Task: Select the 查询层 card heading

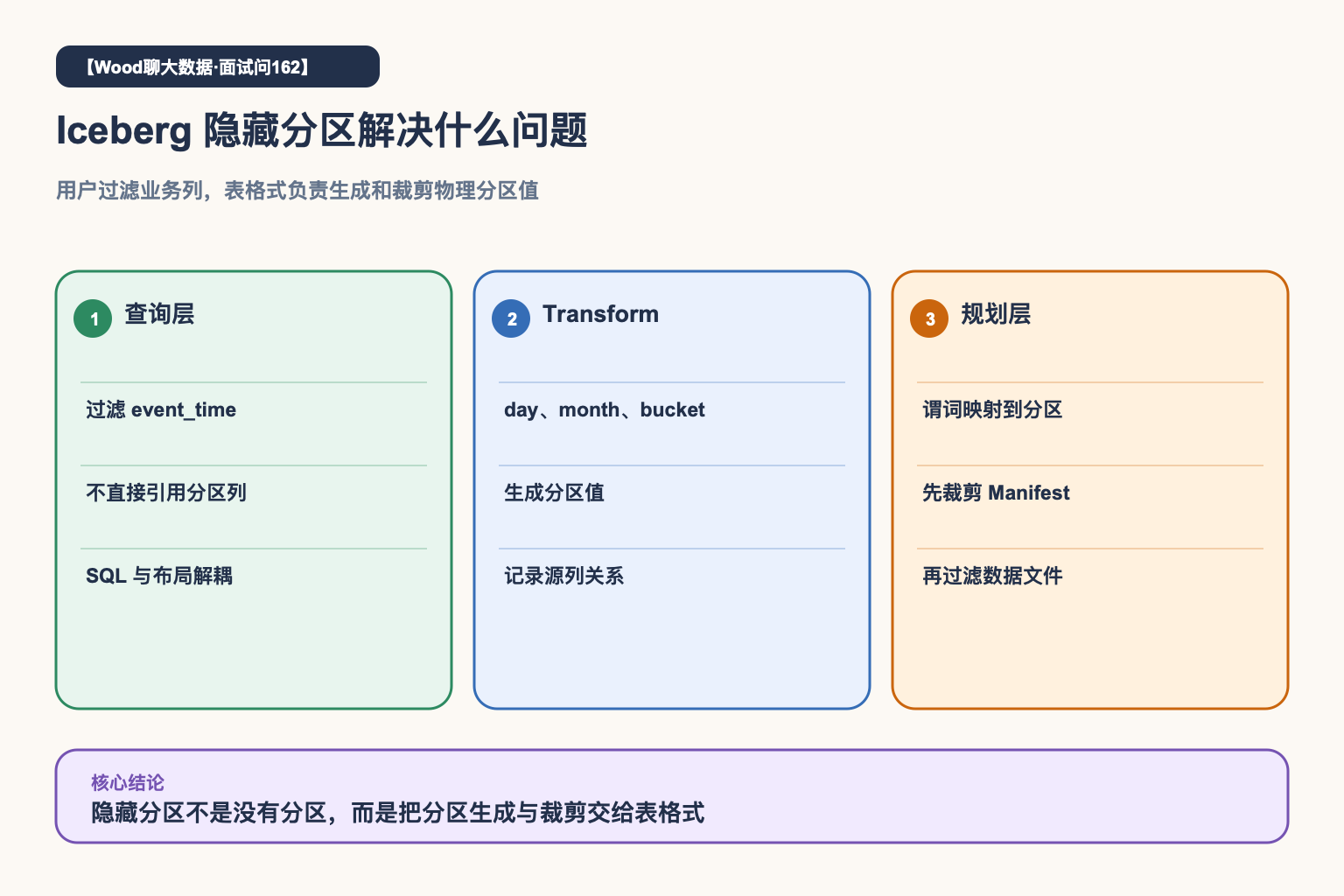Action: 159,314
